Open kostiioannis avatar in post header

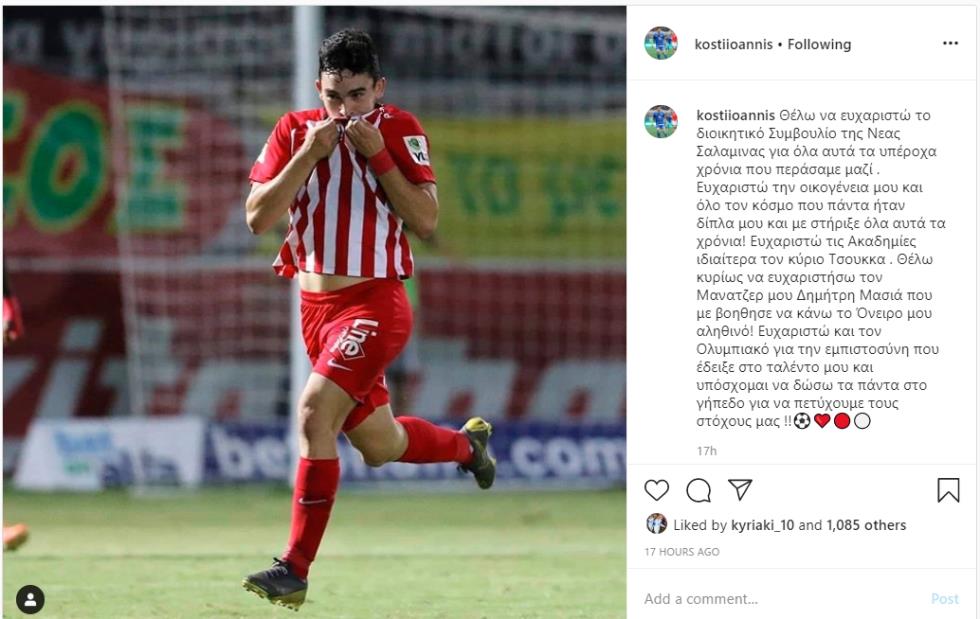pos(661,43)
